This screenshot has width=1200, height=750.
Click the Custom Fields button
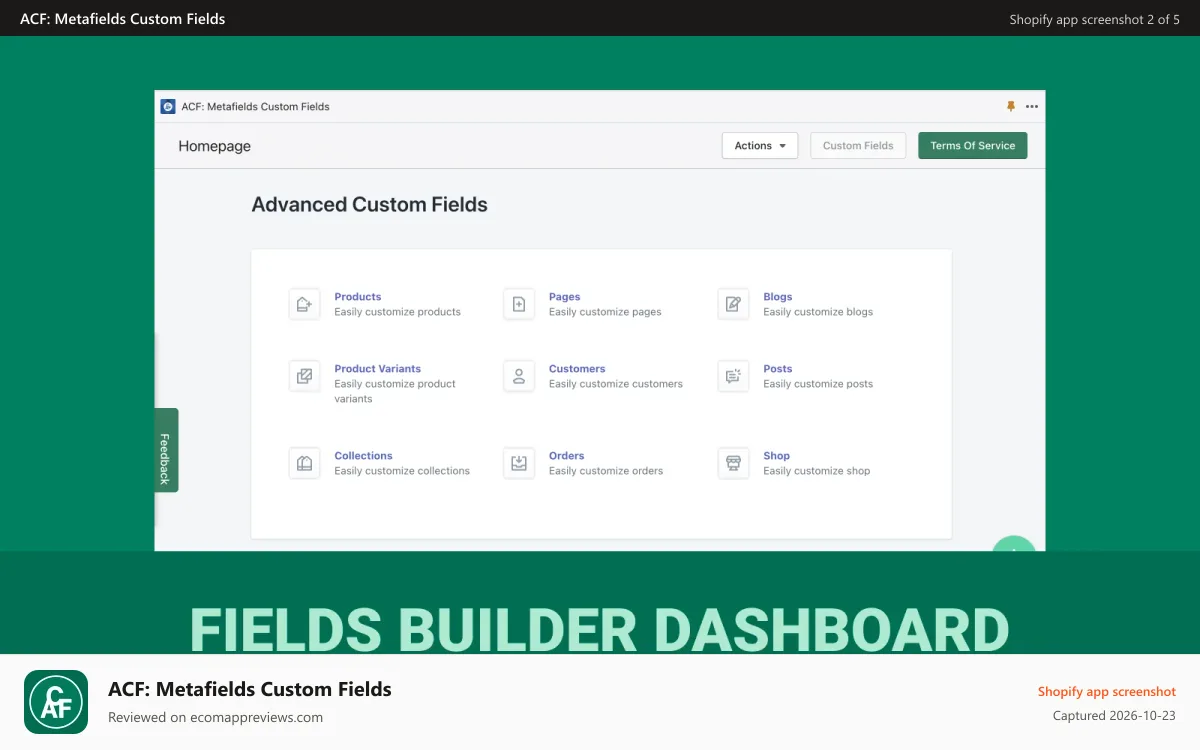pyautogui.click(x=858, y=146)
